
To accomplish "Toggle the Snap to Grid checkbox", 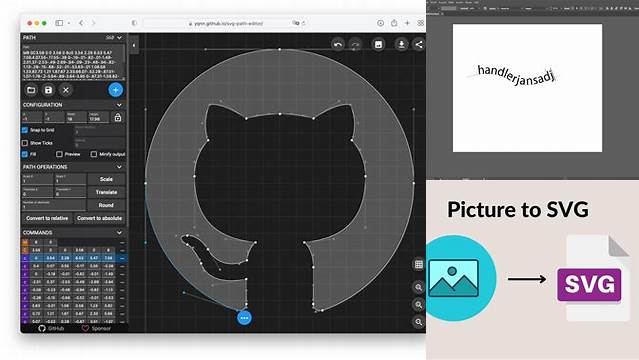I will click(x=25, y=130).
